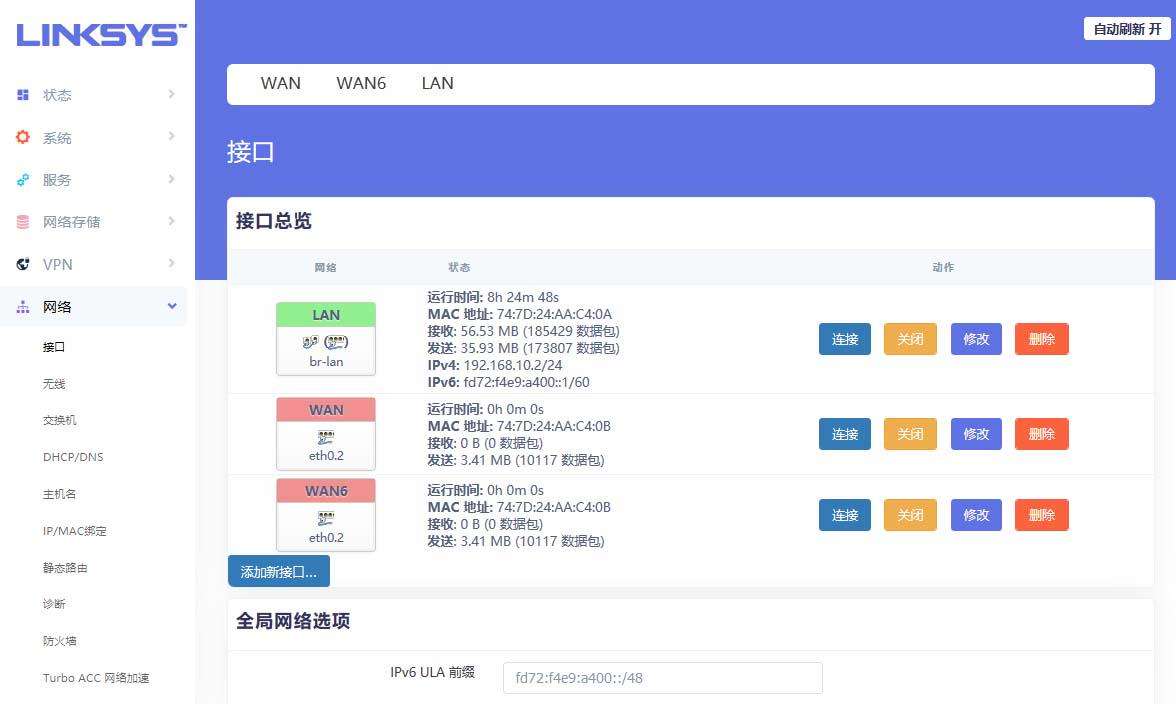
Task: Click 添加新接口 to add new interface
Action: click(279, 571)
